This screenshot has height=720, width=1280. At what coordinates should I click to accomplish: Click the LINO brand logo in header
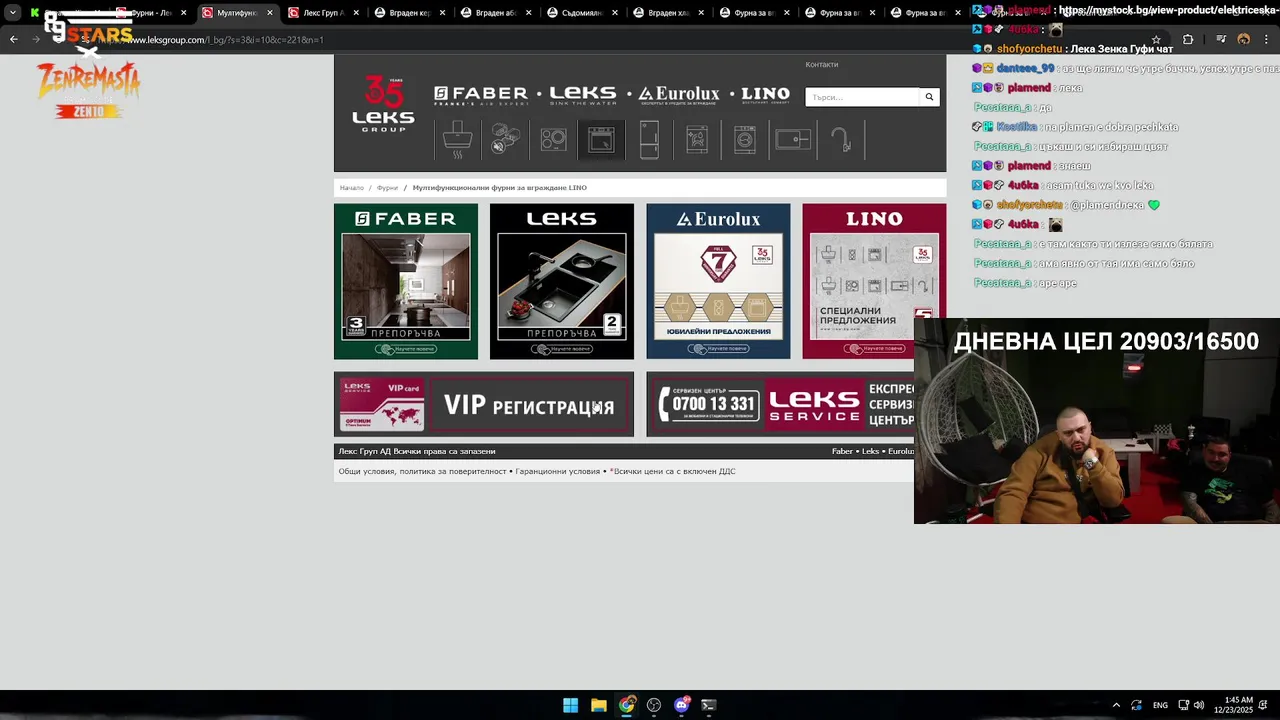(x=765, y=95)
